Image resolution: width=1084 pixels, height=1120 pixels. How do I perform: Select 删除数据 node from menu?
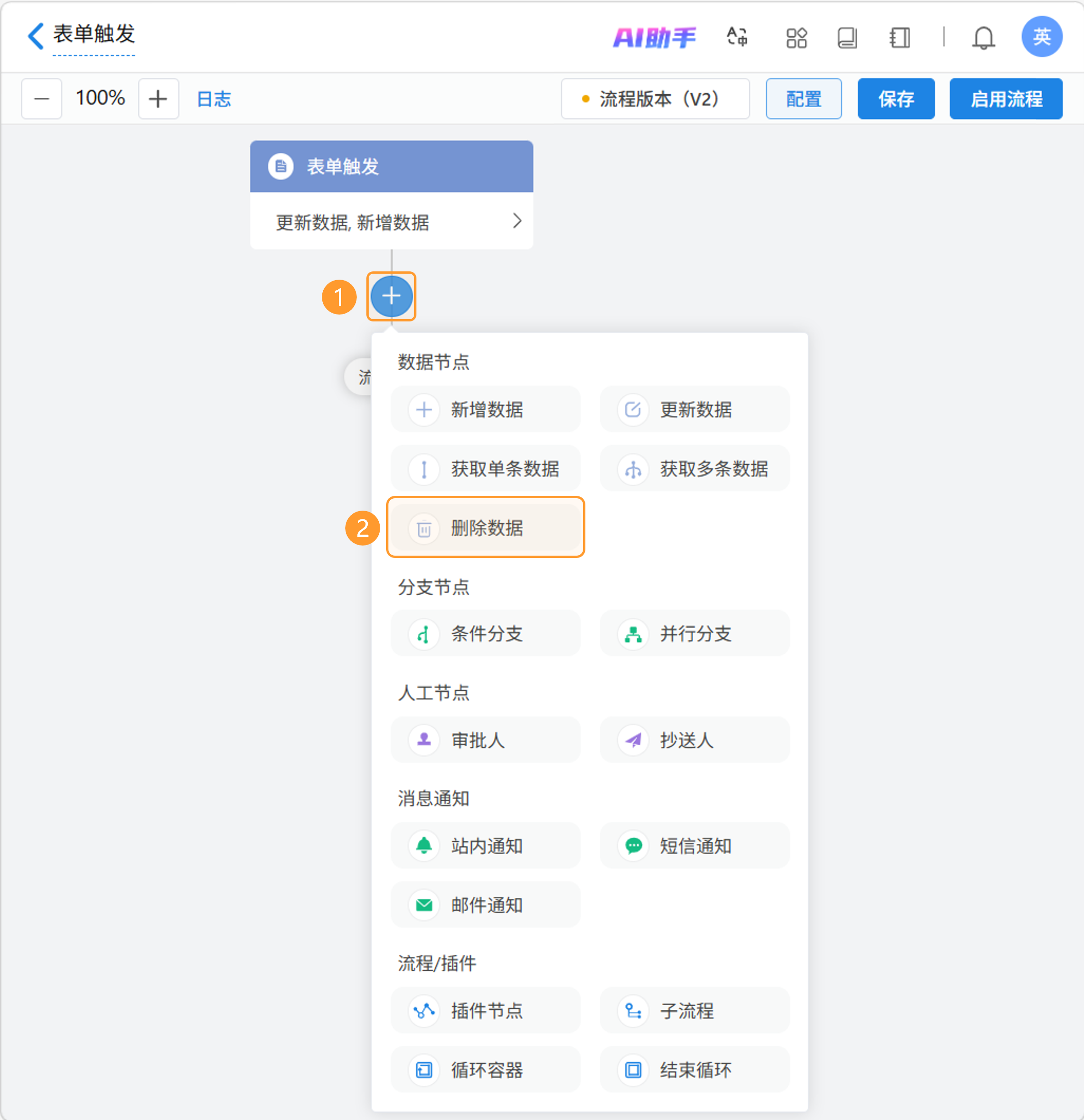pos(486,528)
